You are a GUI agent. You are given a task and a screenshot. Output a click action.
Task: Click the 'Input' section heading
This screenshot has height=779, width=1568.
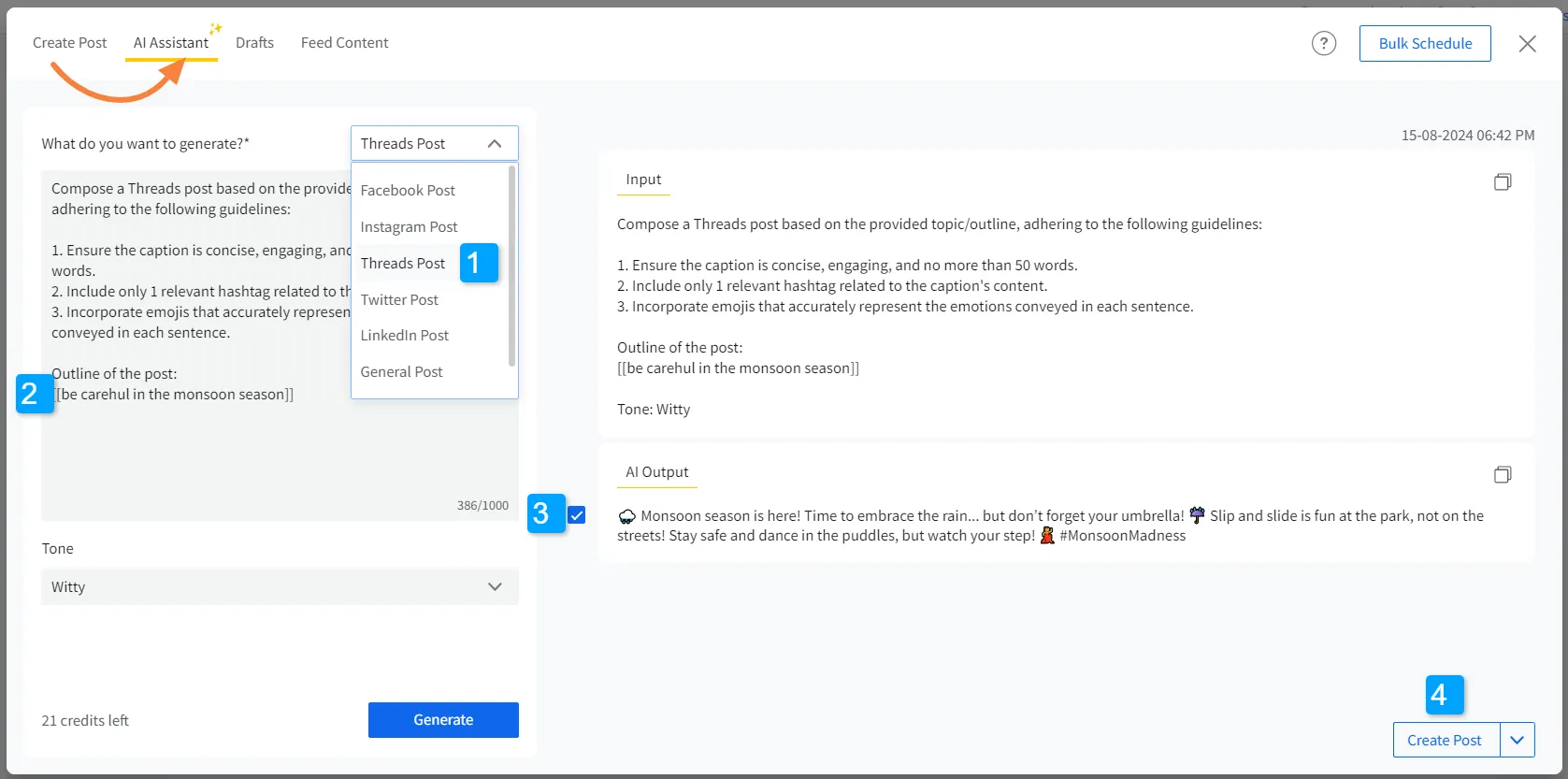[x=643, y=180]
